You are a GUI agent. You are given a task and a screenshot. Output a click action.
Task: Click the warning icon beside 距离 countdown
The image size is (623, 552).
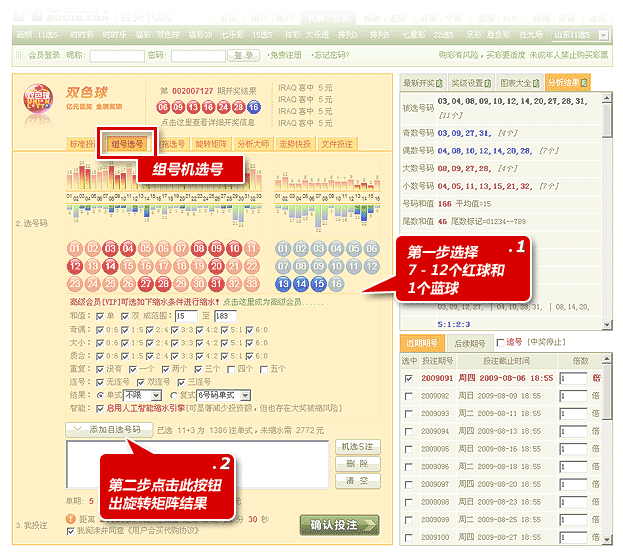coord(70,519)
